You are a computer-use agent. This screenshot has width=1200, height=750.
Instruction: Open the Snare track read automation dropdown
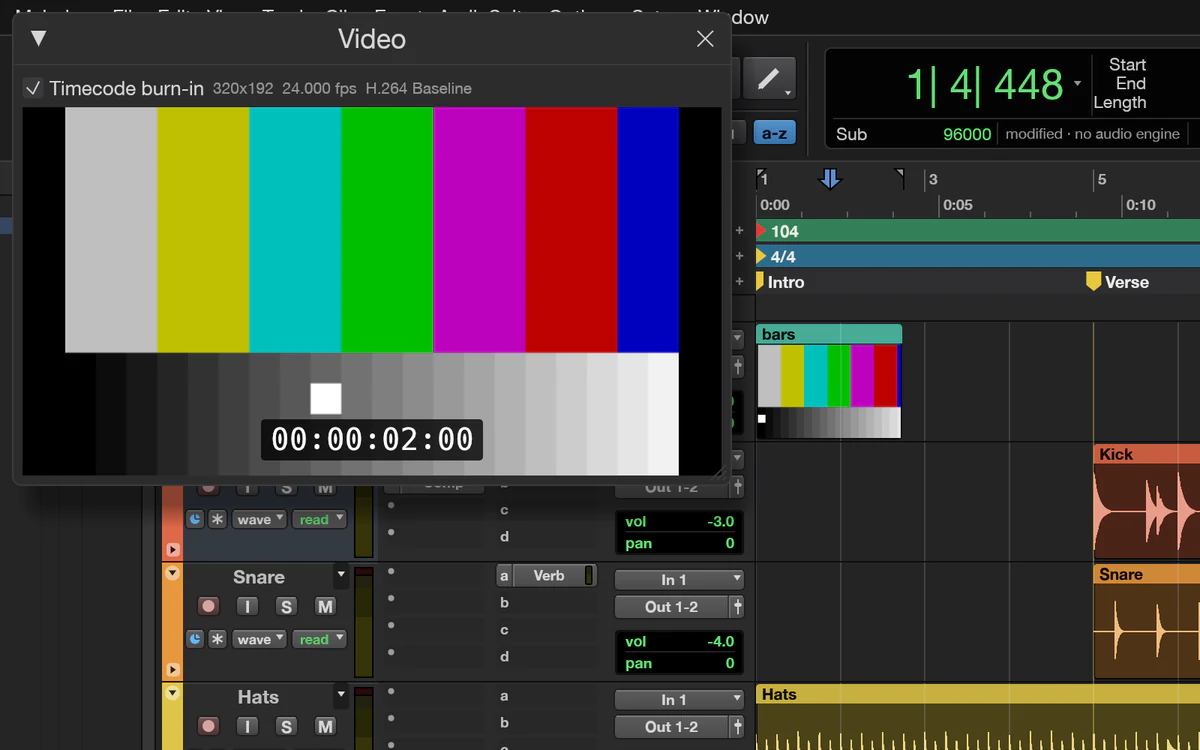click(x=319, y=639)
